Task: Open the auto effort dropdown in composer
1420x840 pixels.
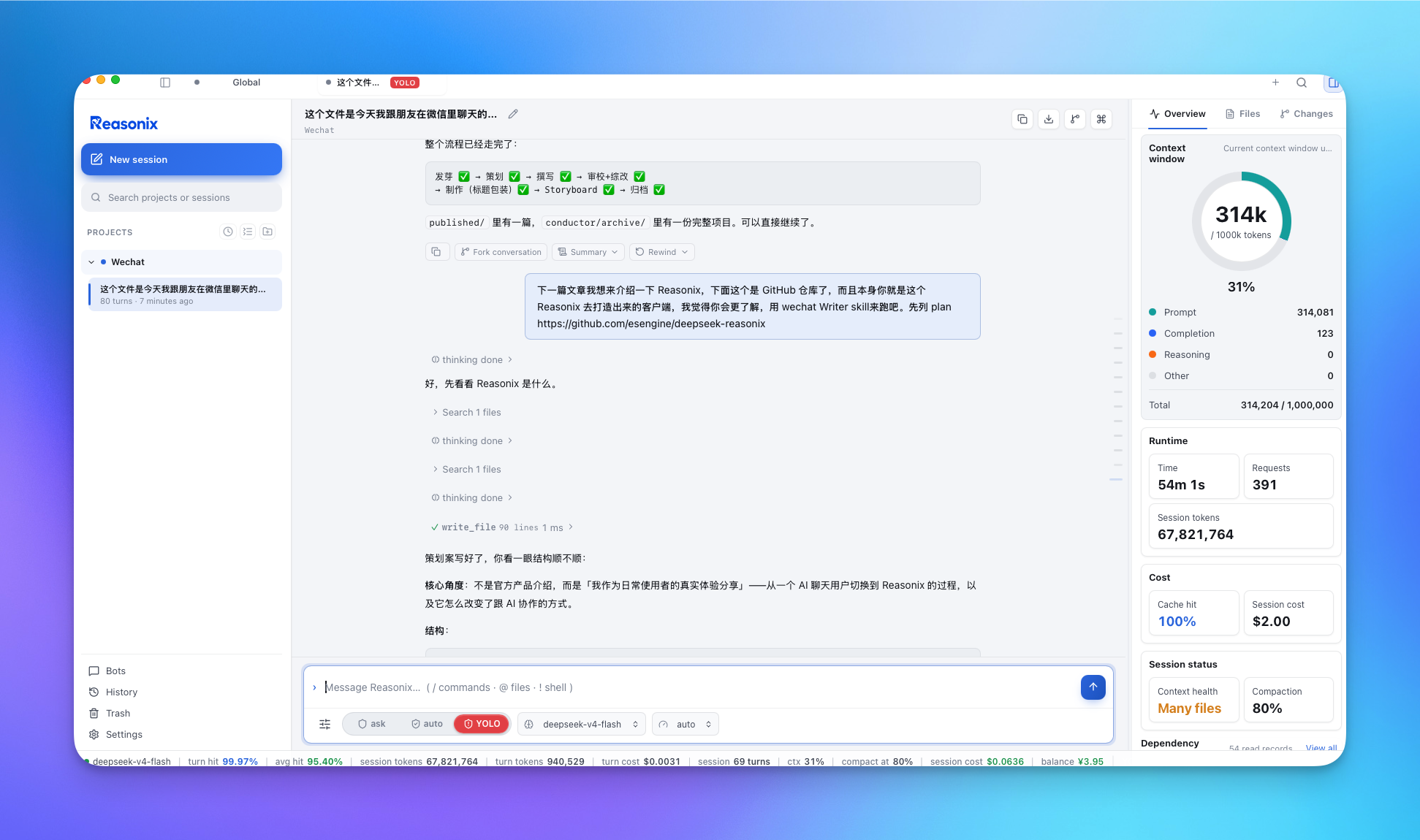Action: (686, 724)
